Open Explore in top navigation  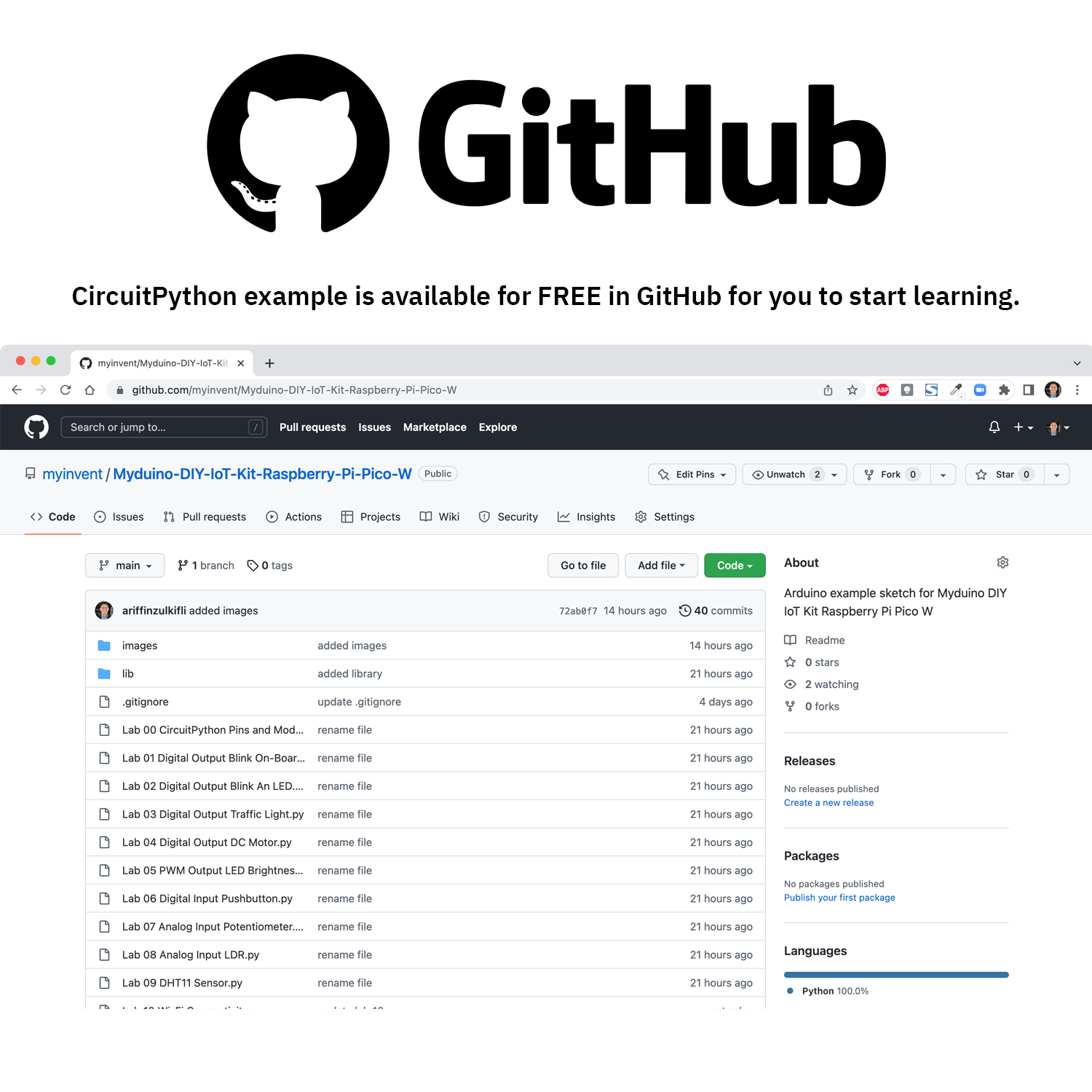click(498, 427)
